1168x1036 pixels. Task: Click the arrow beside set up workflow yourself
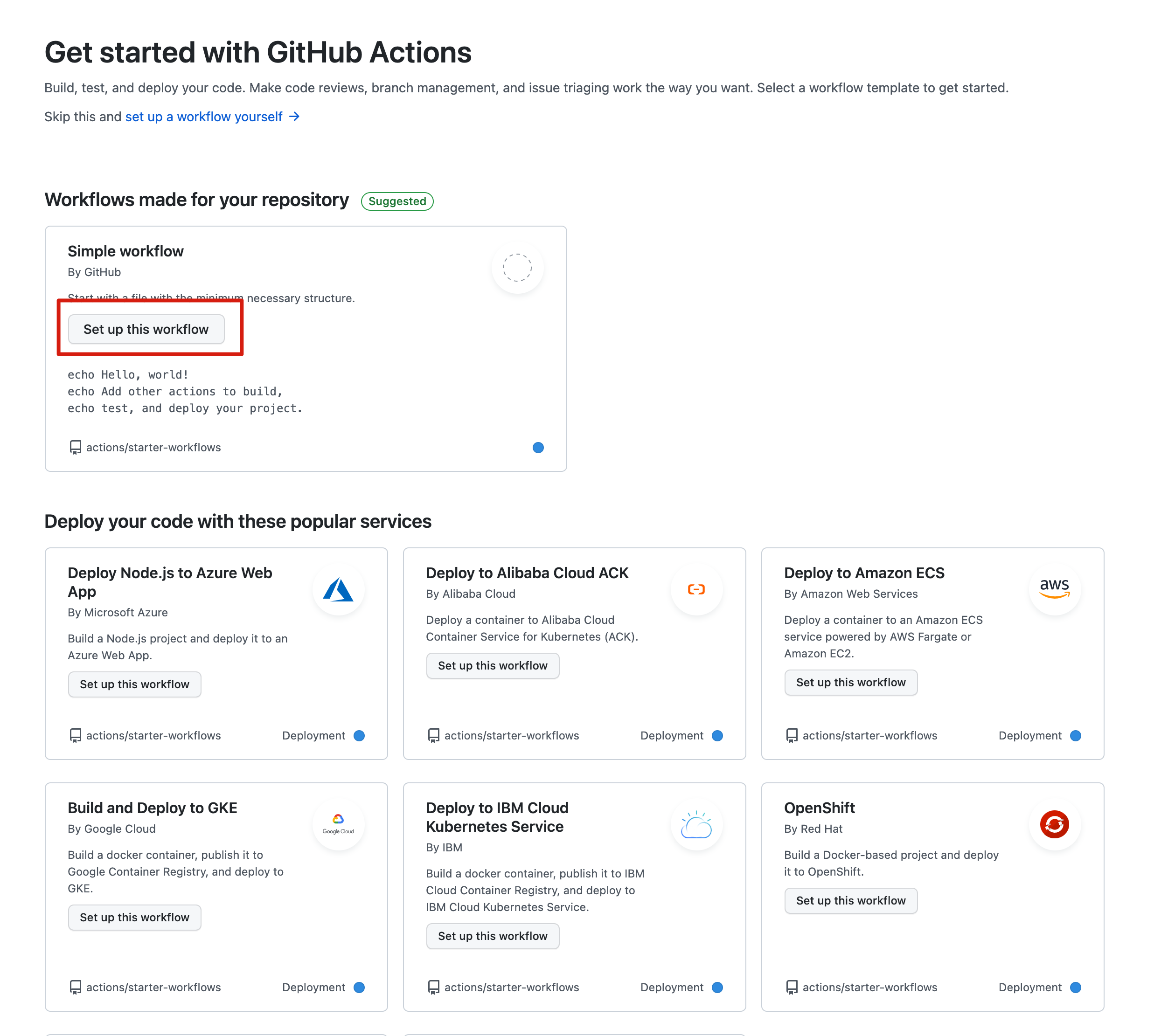click(x=295, y=117)
